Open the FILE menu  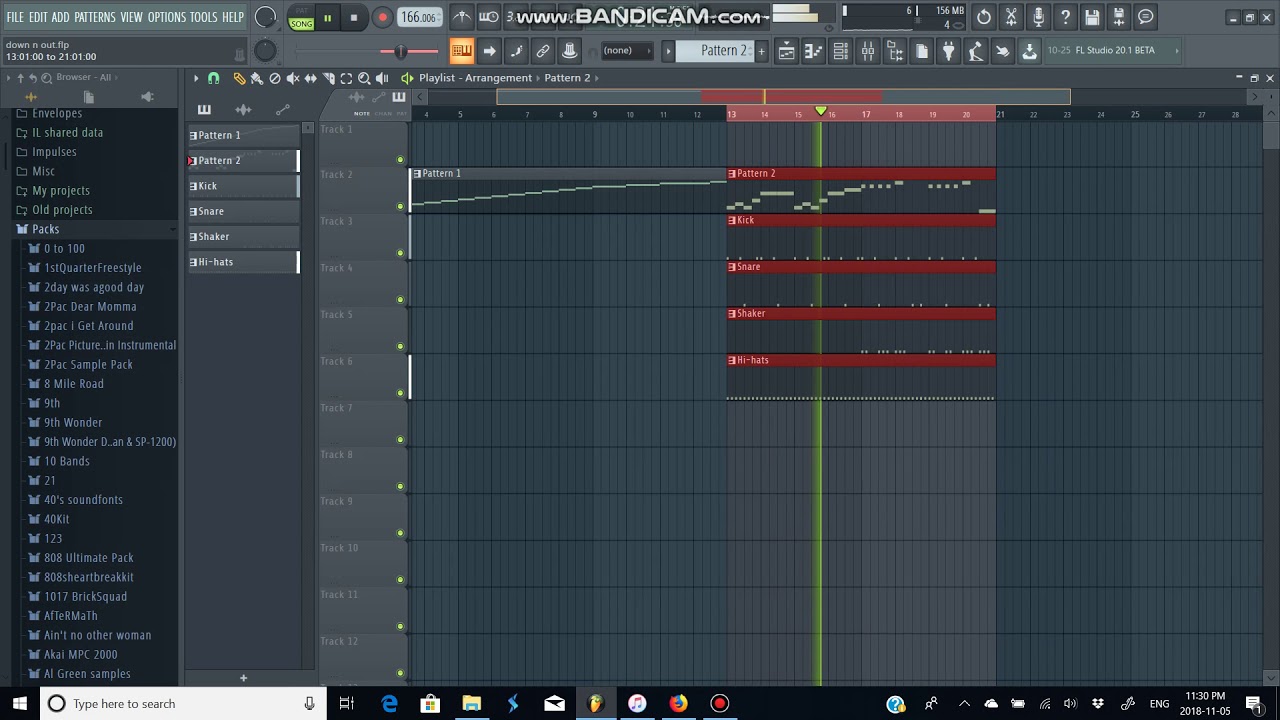coord(15,17)
